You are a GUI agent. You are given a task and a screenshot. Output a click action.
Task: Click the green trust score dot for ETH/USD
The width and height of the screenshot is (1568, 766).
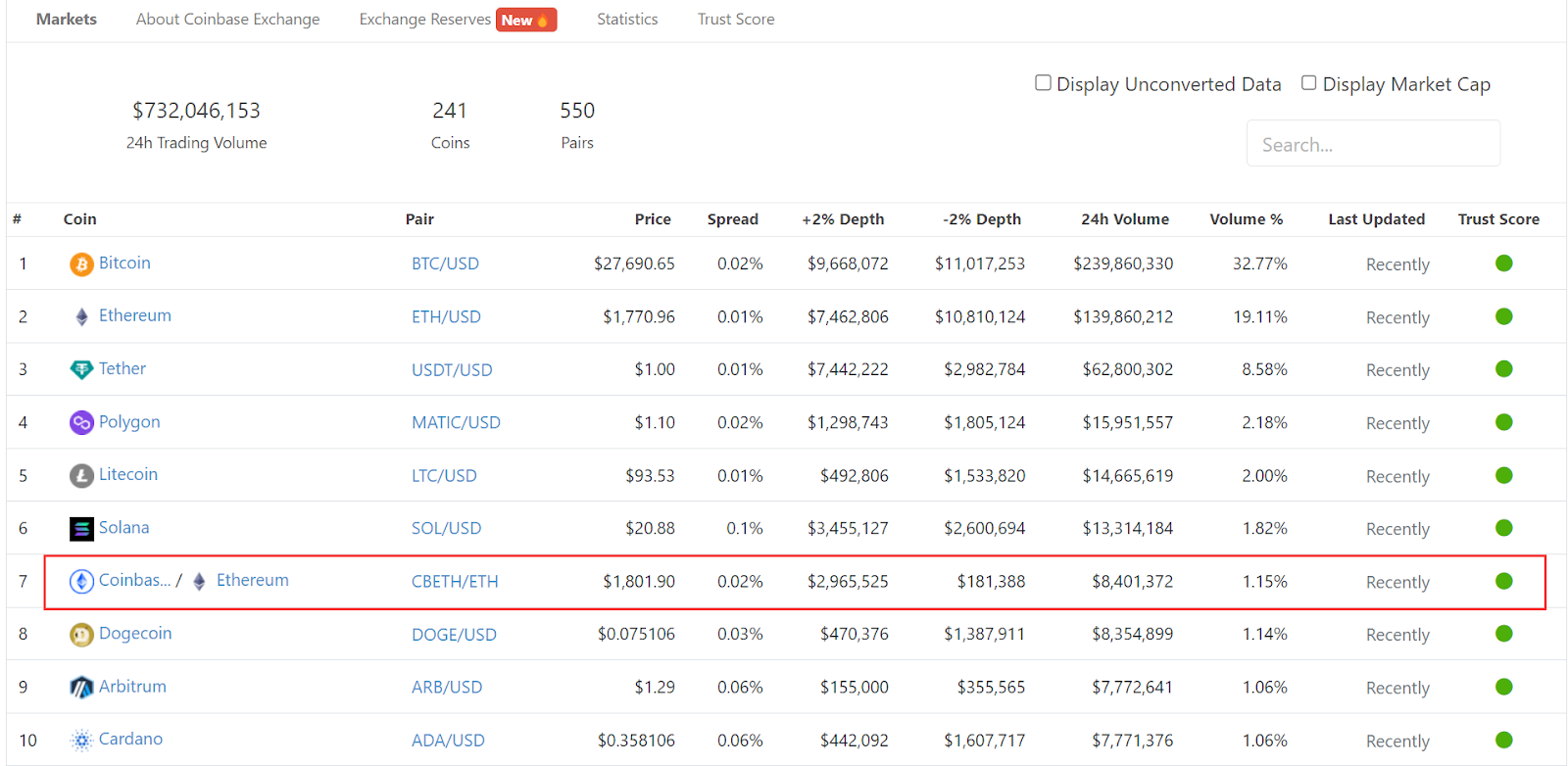click(x=1504, y=316)
